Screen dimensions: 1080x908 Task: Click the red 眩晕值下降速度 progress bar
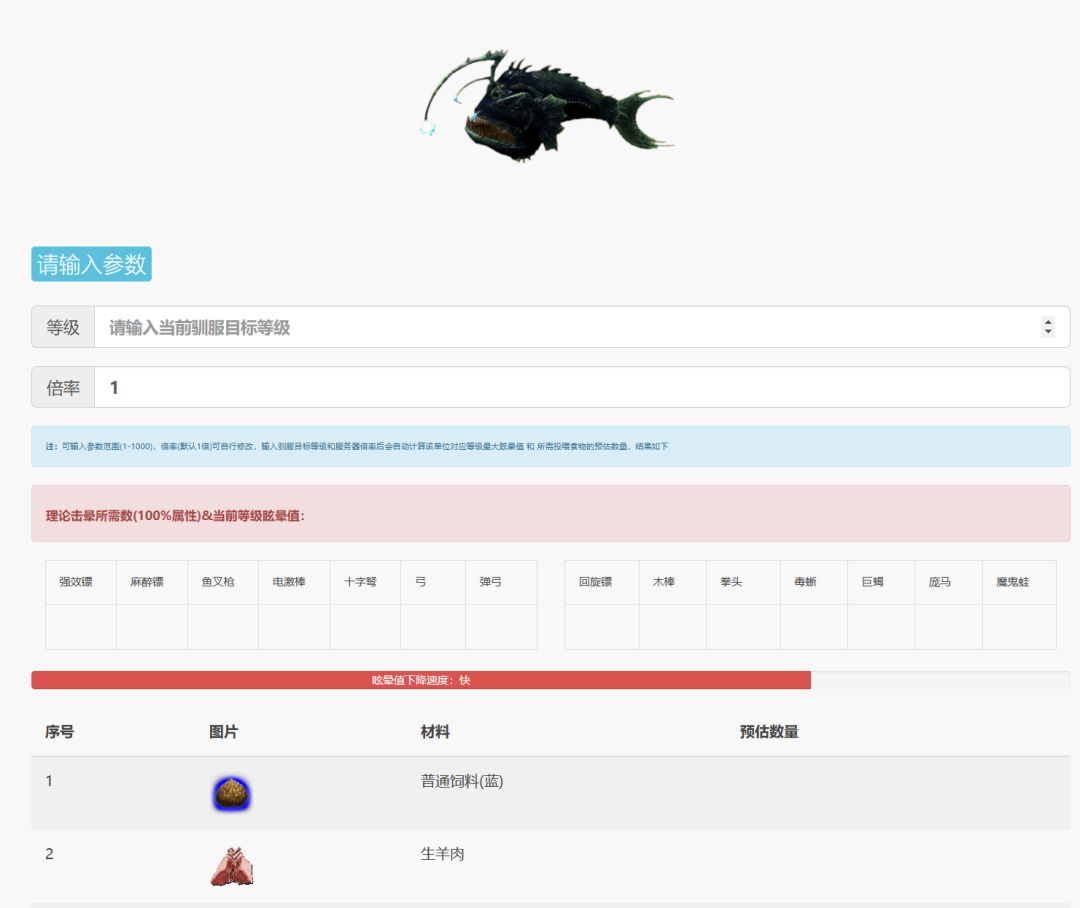click(421, 680)
